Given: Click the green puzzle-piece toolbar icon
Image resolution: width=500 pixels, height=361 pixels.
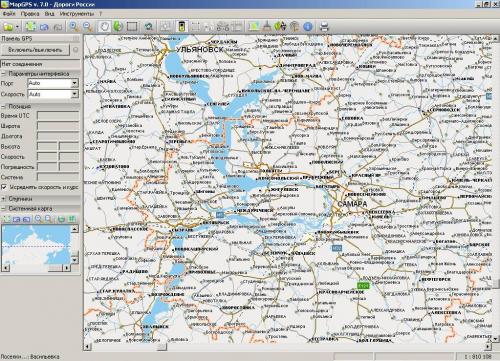Looking at the screenshot, I should (x=31, y=26).
